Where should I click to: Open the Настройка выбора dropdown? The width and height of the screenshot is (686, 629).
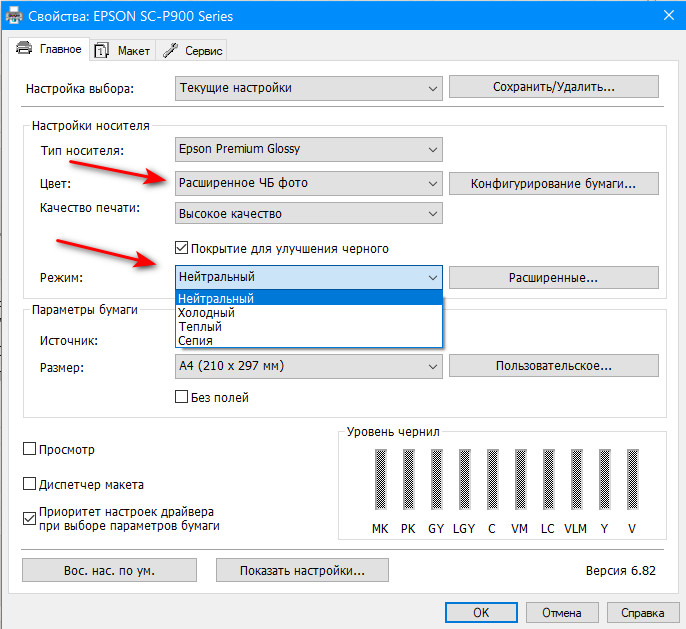click(x=308, y=88)
